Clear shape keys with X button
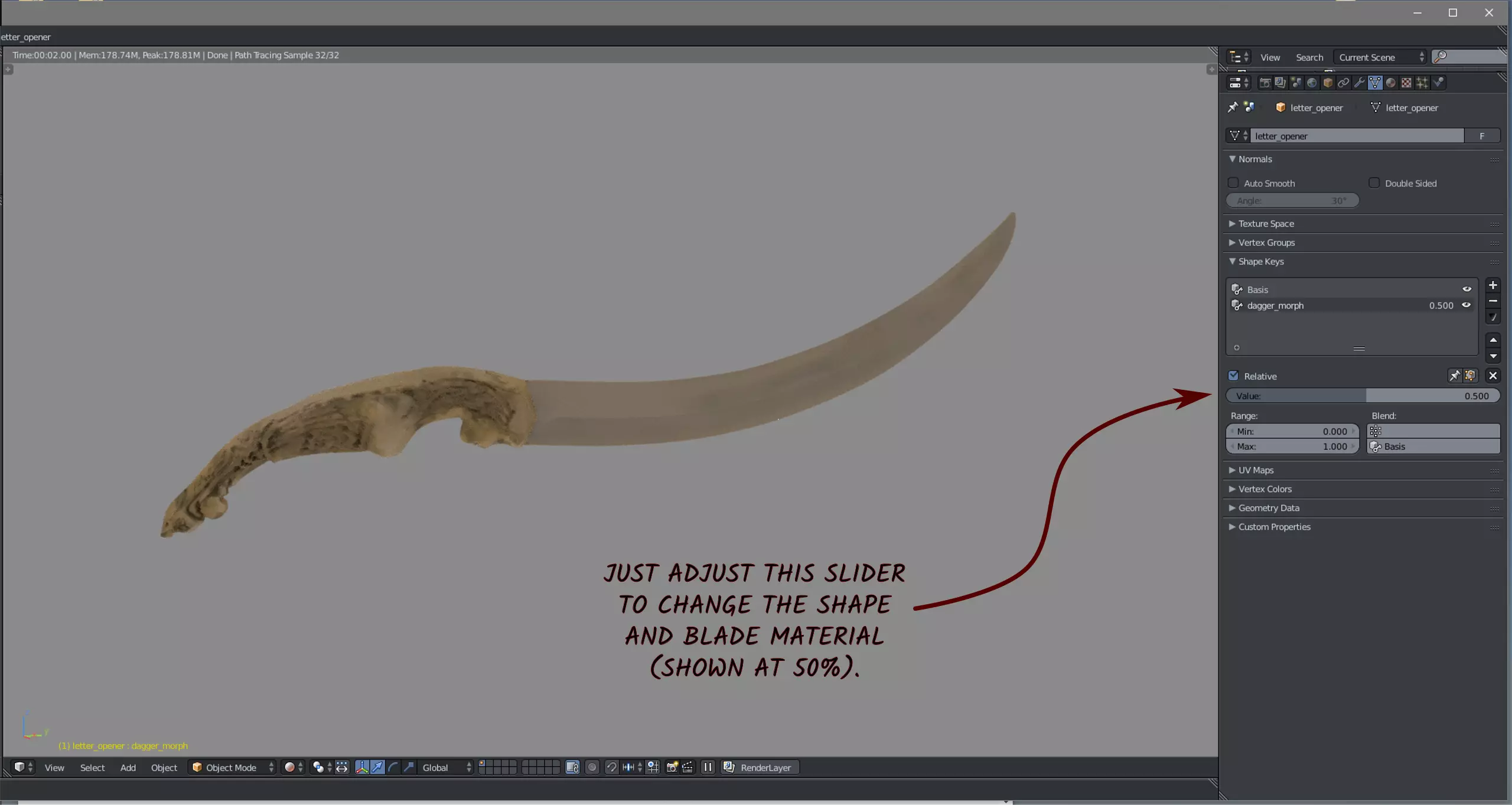Image resolution: width=1512 pixels, height=805 pixels. click(x=1493, y=376)
